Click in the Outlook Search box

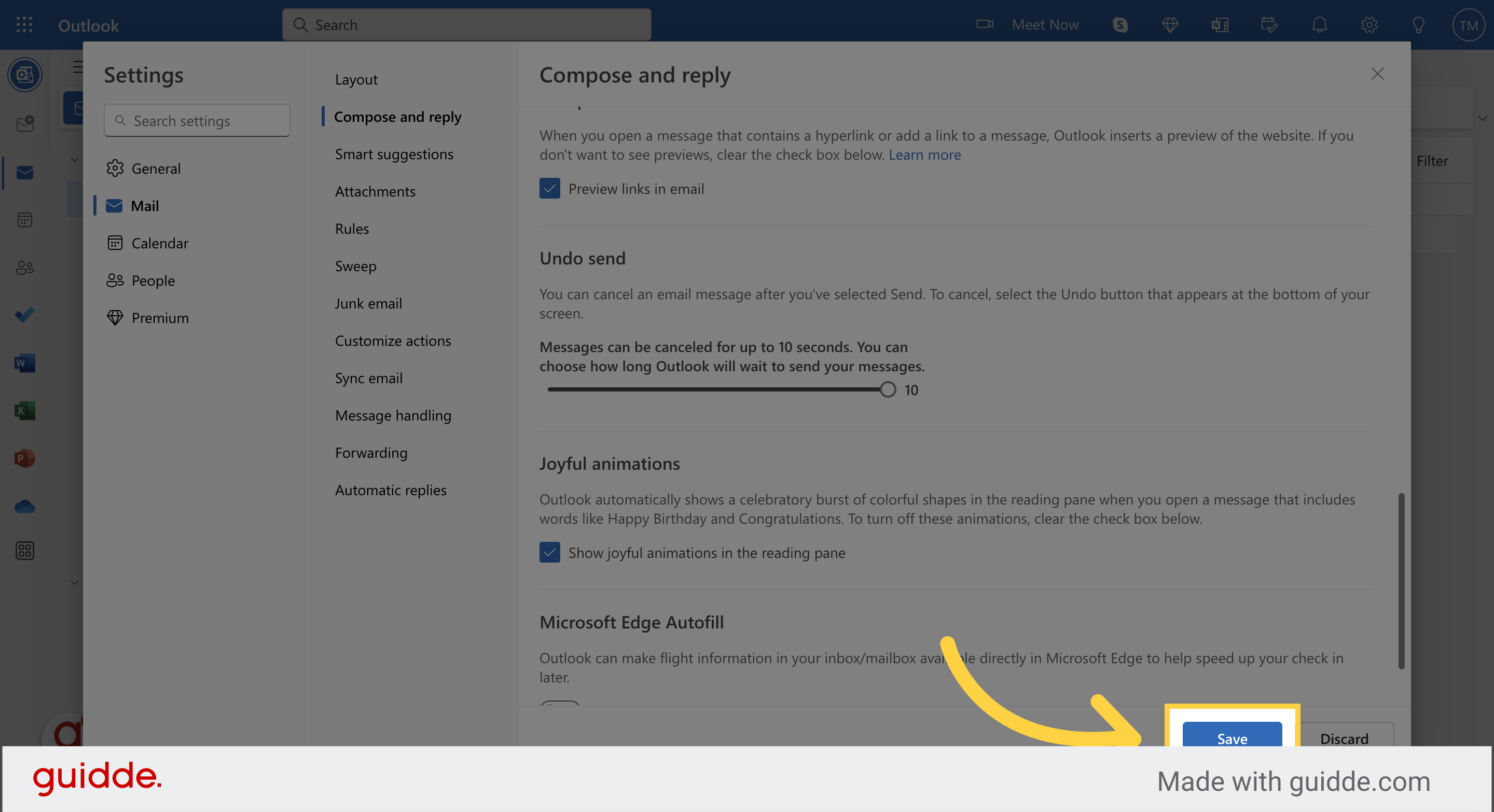point(466,24)
